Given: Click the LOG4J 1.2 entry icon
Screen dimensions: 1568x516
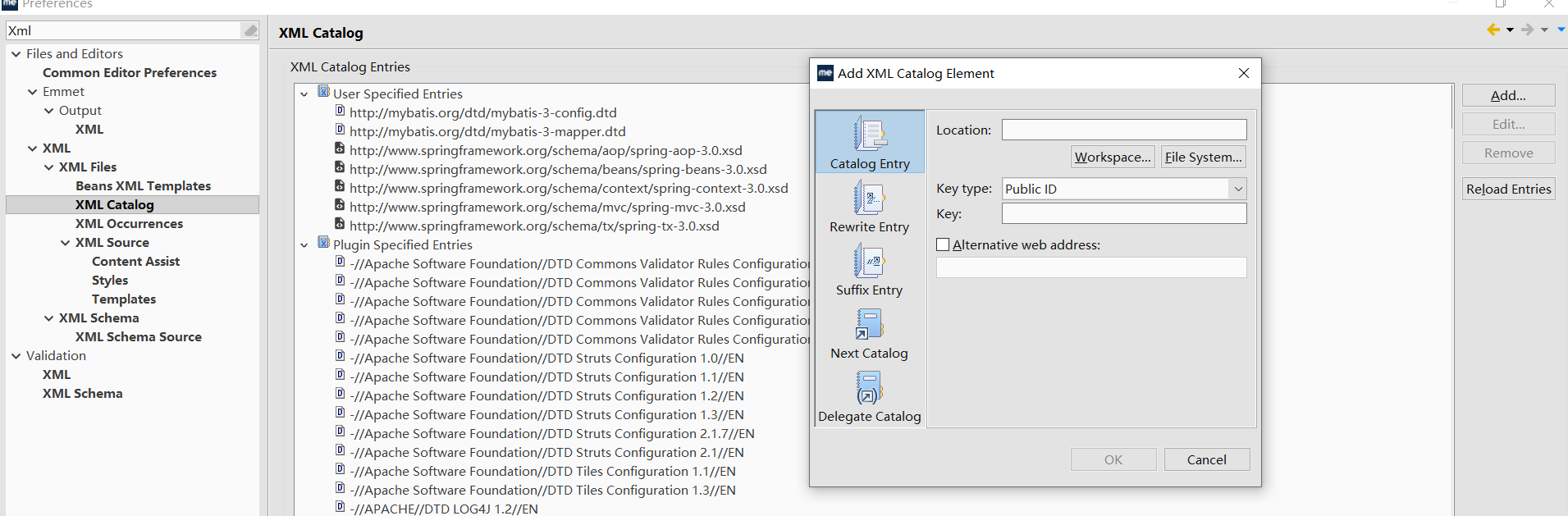Looking at the screenshot, I should 340,507.
